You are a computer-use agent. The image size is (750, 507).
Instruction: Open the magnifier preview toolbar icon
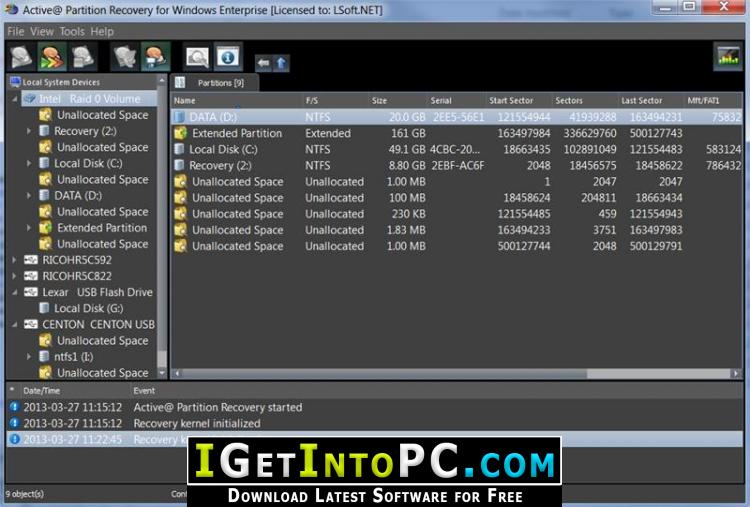click(x=198, y=56)
